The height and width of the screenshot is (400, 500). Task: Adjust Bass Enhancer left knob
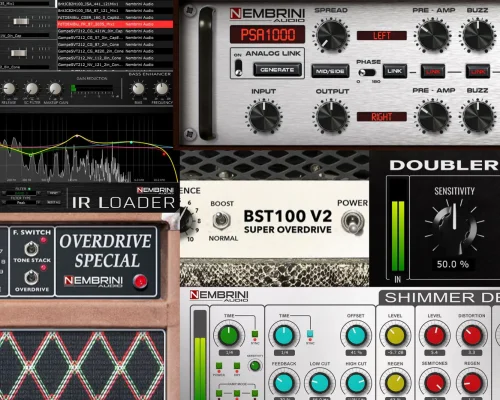point(138,89)
